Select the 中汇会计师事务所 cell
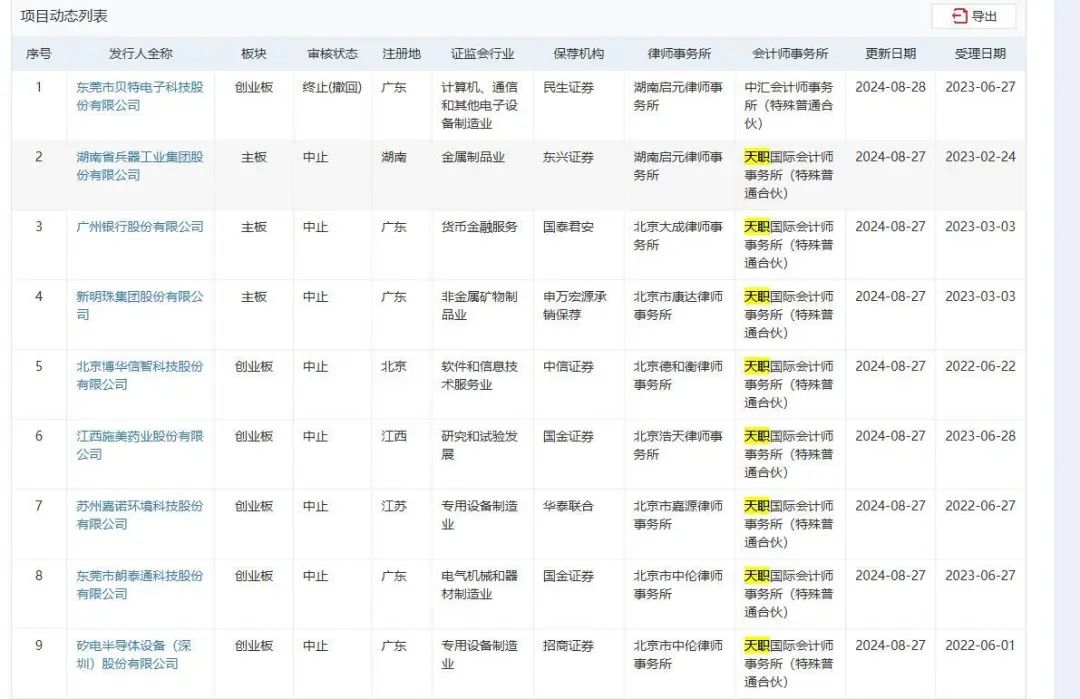The height and width of the screenshot is (699, 1080). coord(789,105)
